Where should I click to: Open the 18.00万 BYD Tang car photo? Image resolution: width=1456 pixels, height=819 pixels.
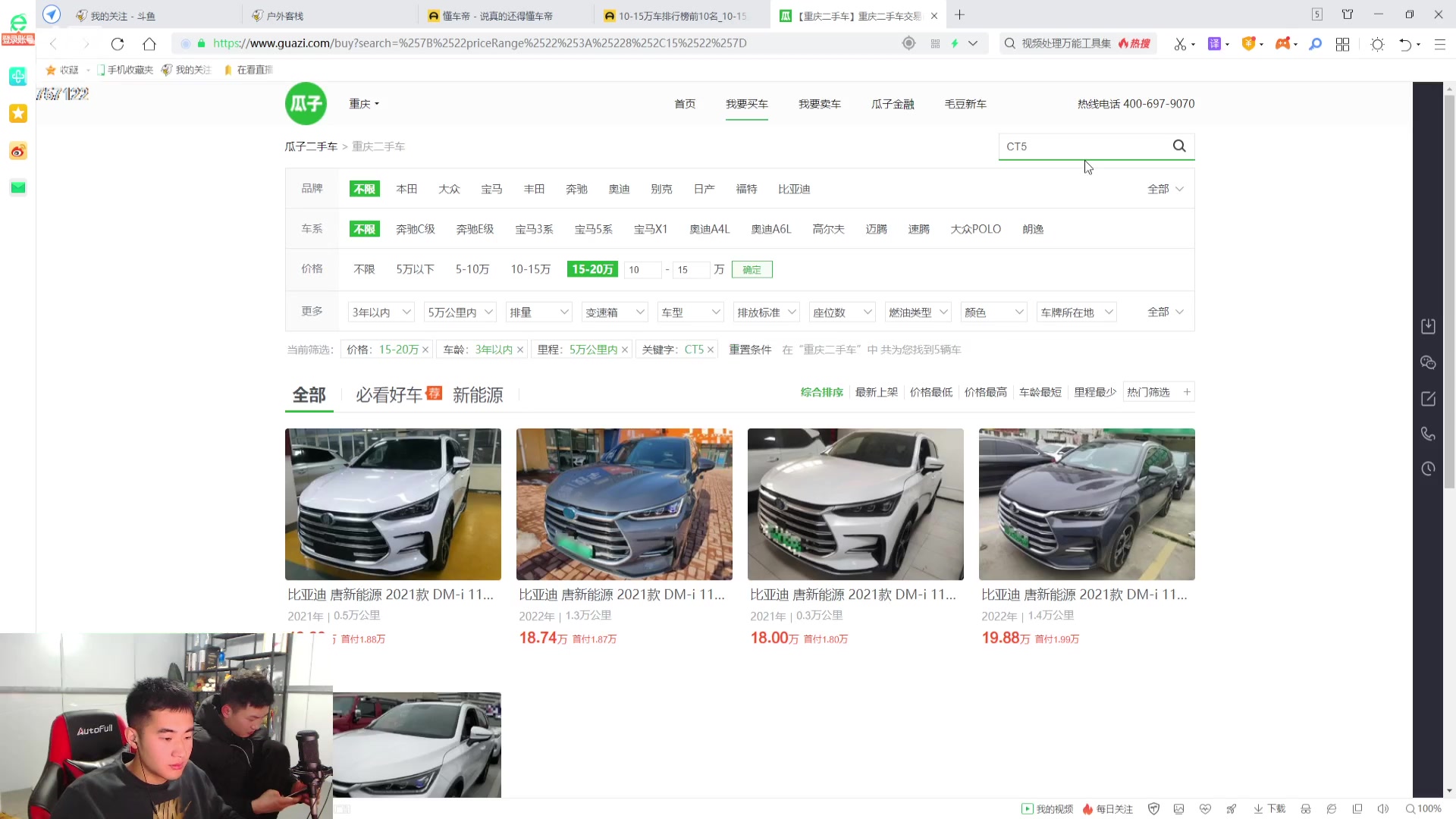(855, 504)
